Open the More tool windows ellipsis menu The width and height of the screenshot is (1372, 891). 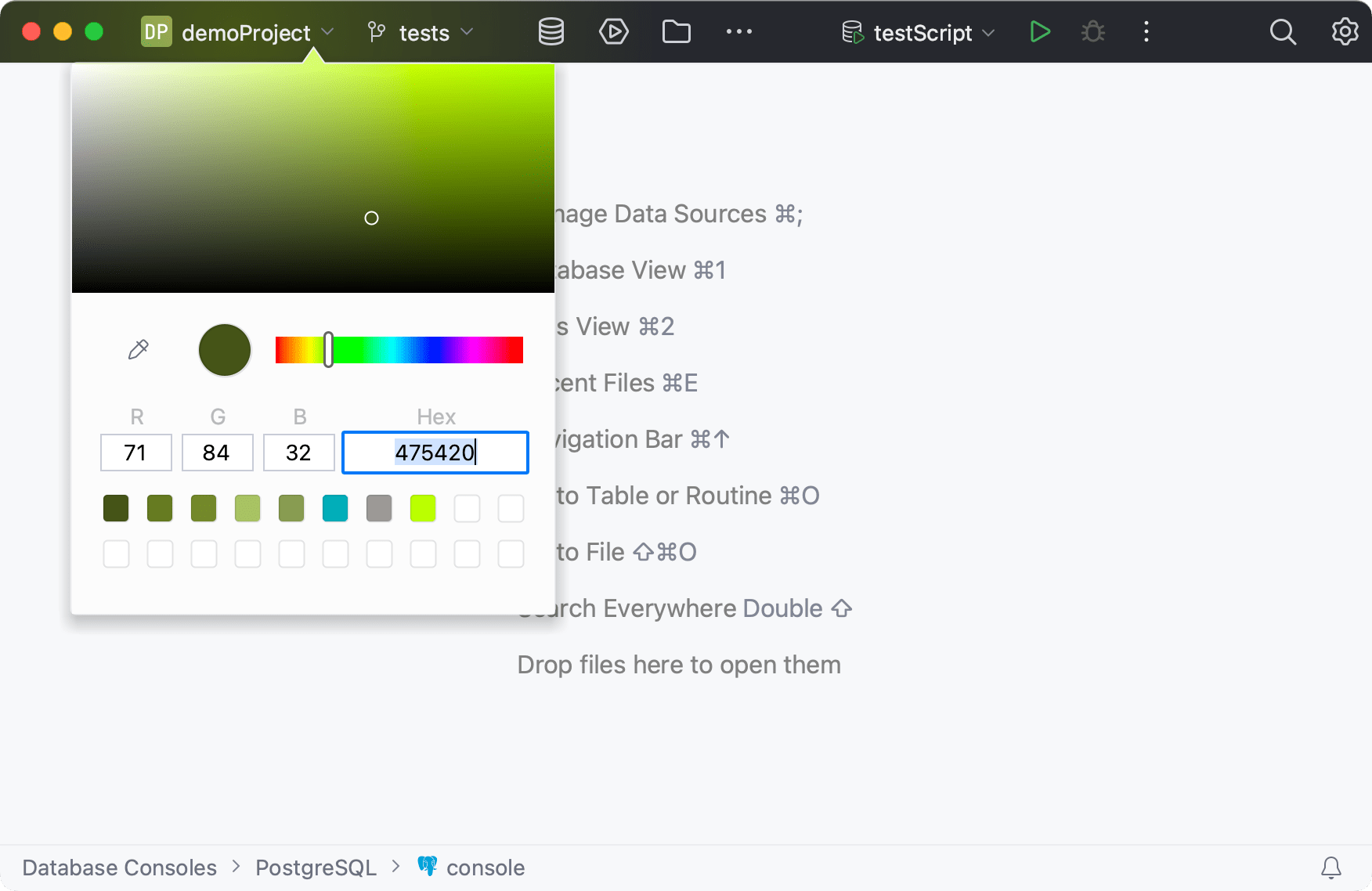point(738,32)
